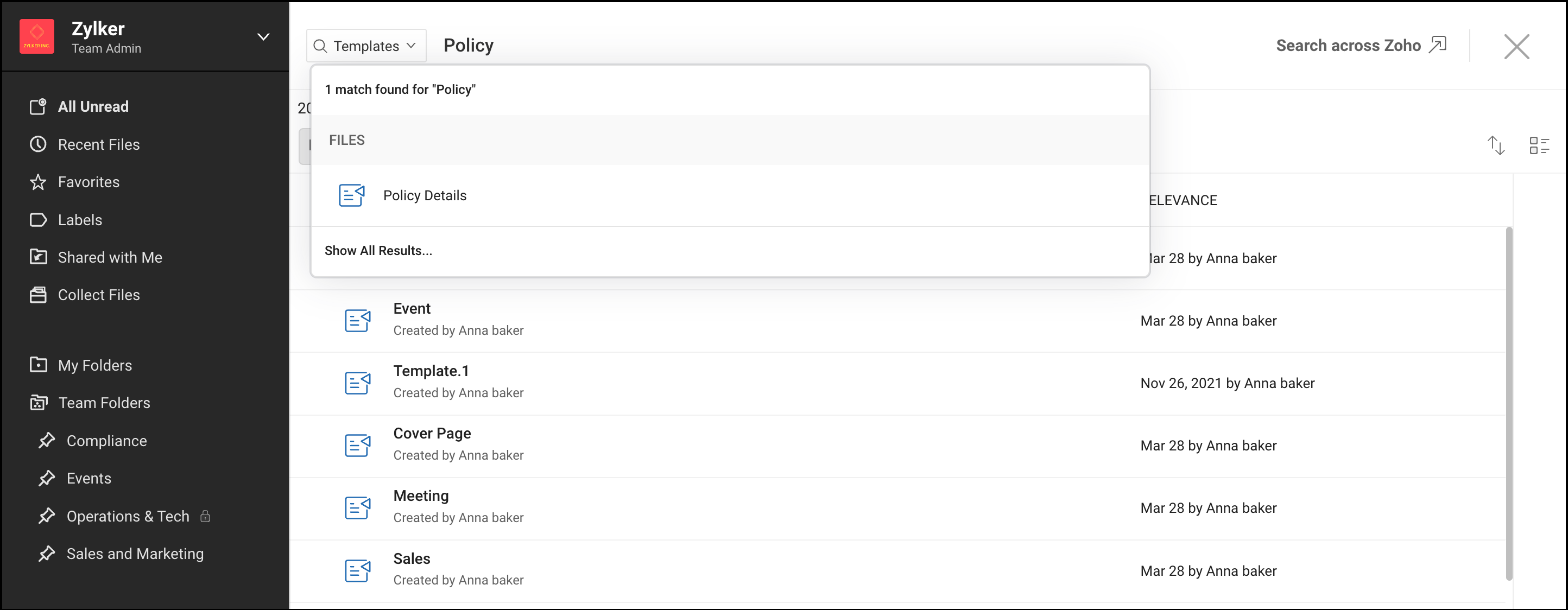Screen dimensions: 1568x610
Task: Open the Templates search filter dropdown
Action: point(366,46)
